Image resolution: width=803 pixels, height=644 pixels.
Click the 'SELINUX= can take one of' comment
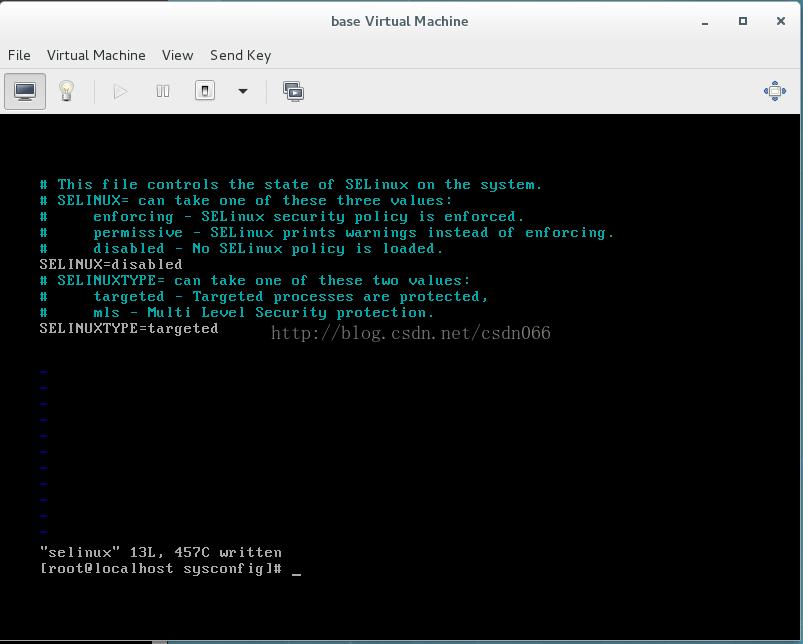pos(246,201)
